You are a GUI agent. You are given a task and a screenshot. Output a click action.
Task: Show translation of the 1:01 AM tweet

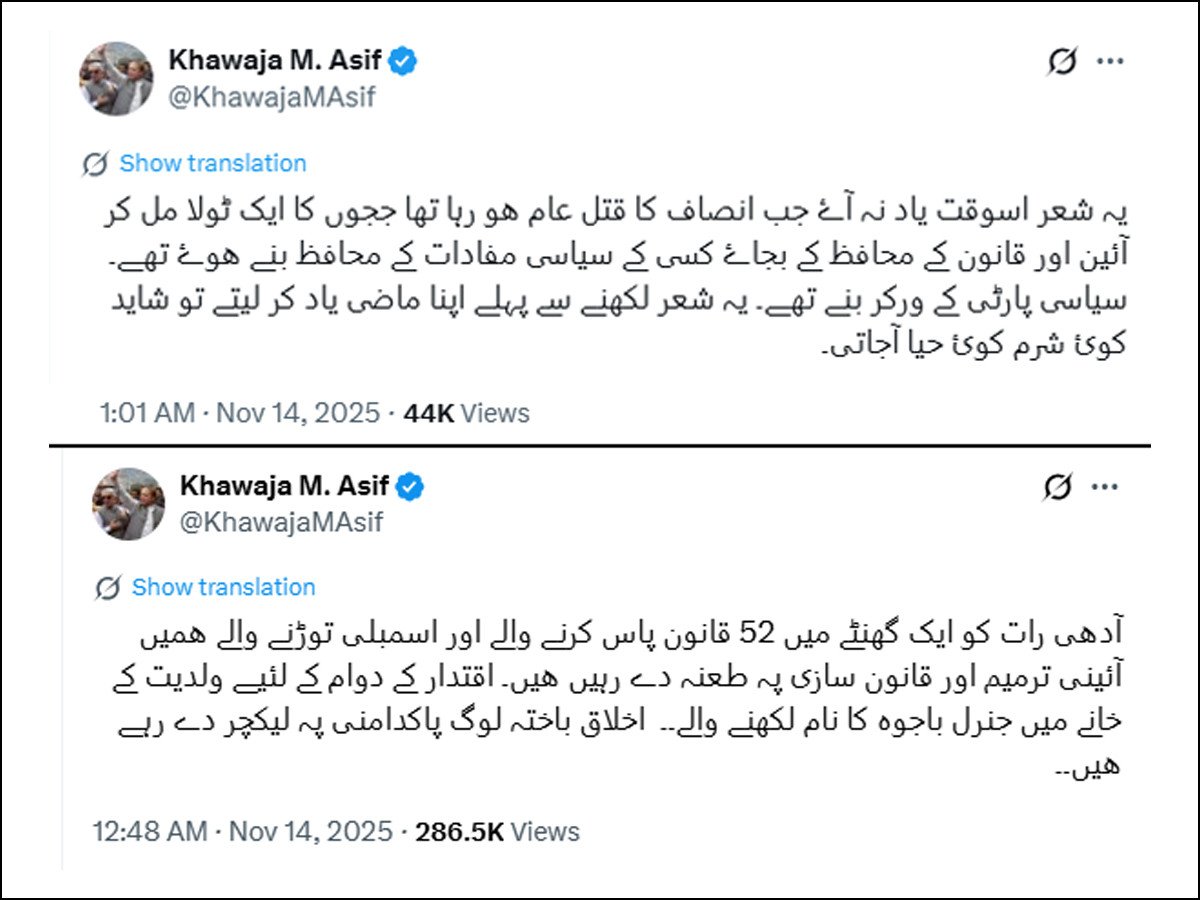213,163
